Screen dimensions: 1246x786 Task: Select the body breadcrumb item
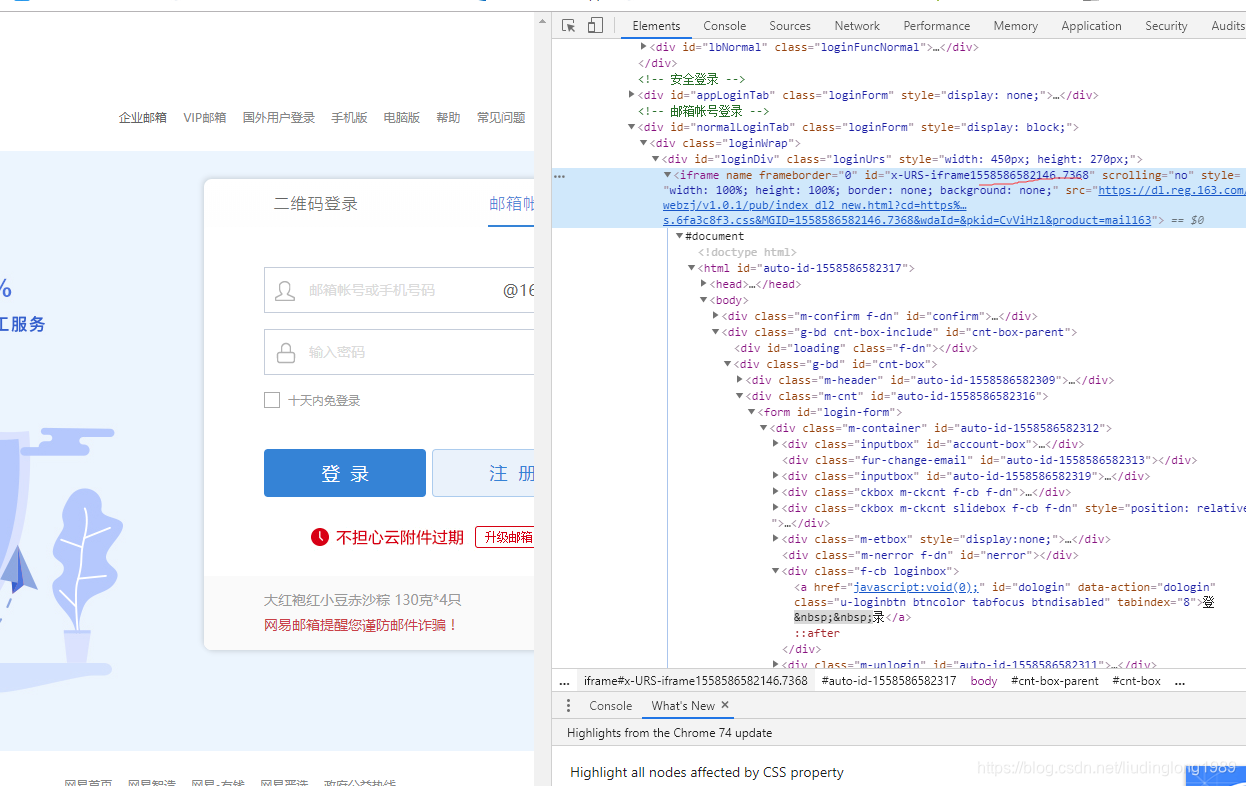(x=984, y=681)
